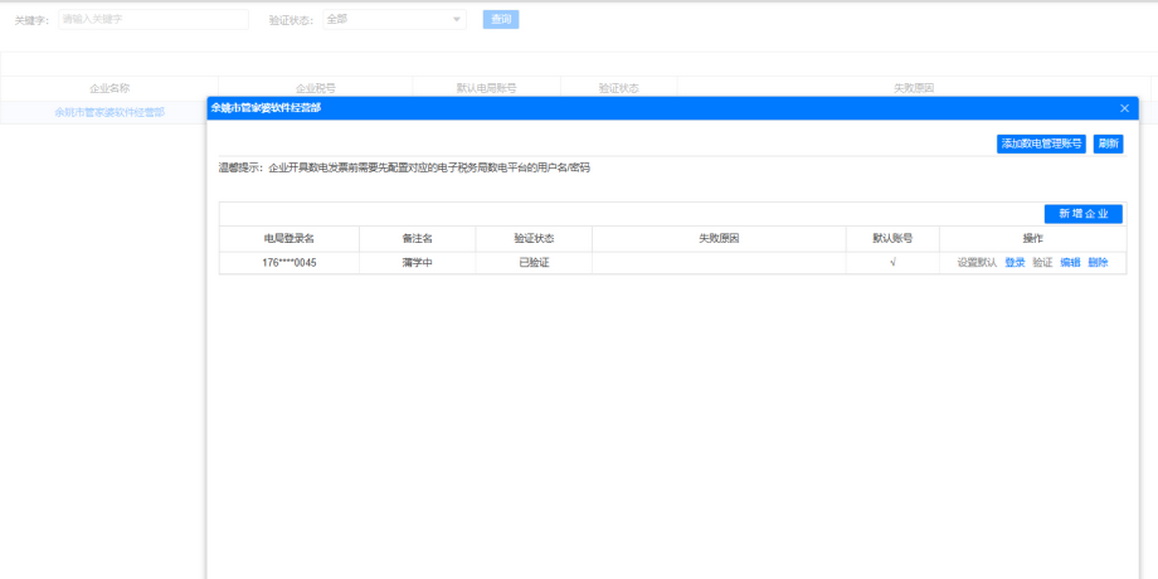Click the 验证状态 dropdown arrow

(x=456, y=19)
